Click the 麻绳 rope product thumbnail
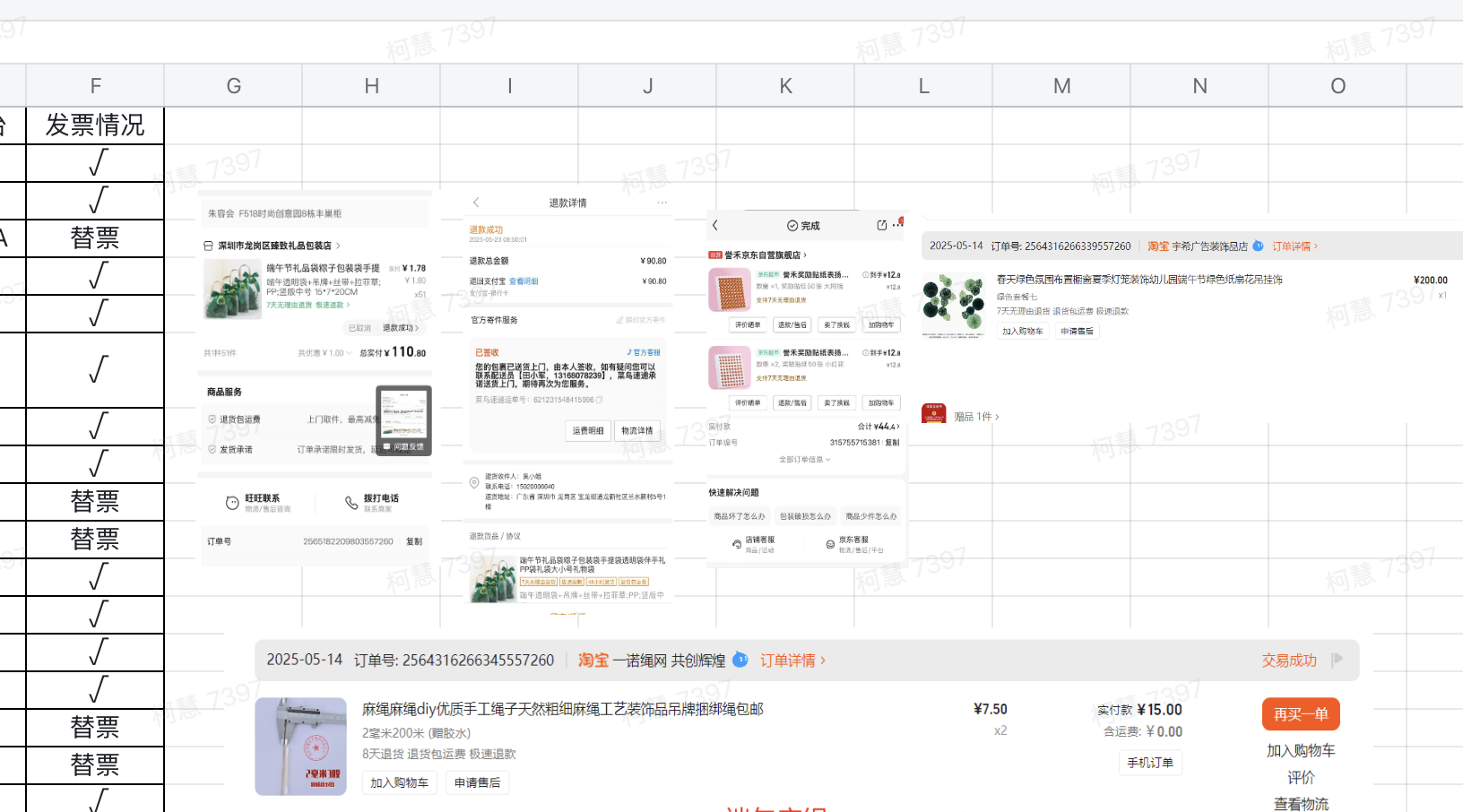This screenshot has height=812, width=1463. point(301,747)
